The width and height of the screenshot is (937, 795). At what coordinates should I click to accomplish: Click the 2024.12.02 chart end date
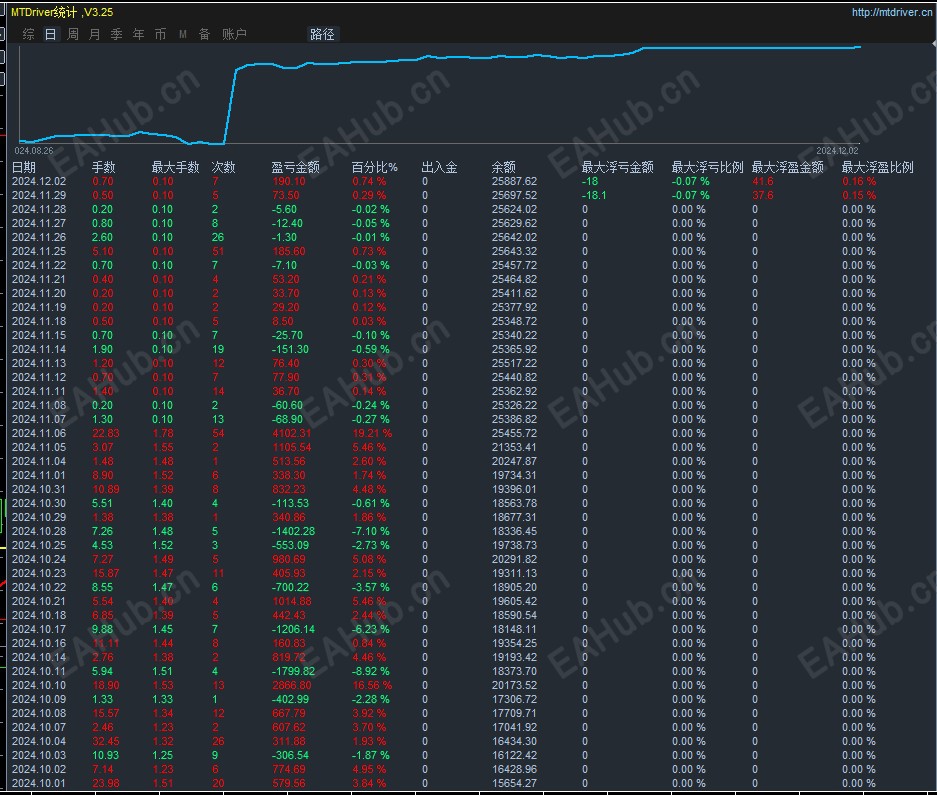click(837, 151)
